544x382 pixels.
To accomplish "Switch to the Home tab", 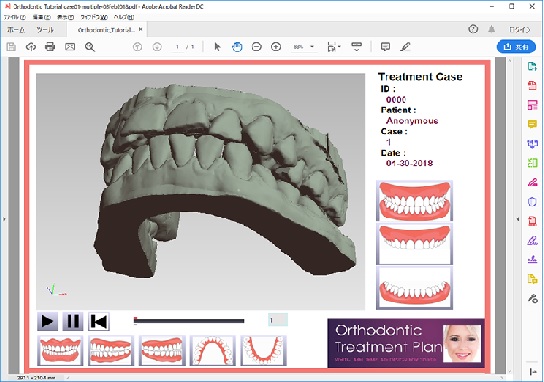I will [16, 30].
